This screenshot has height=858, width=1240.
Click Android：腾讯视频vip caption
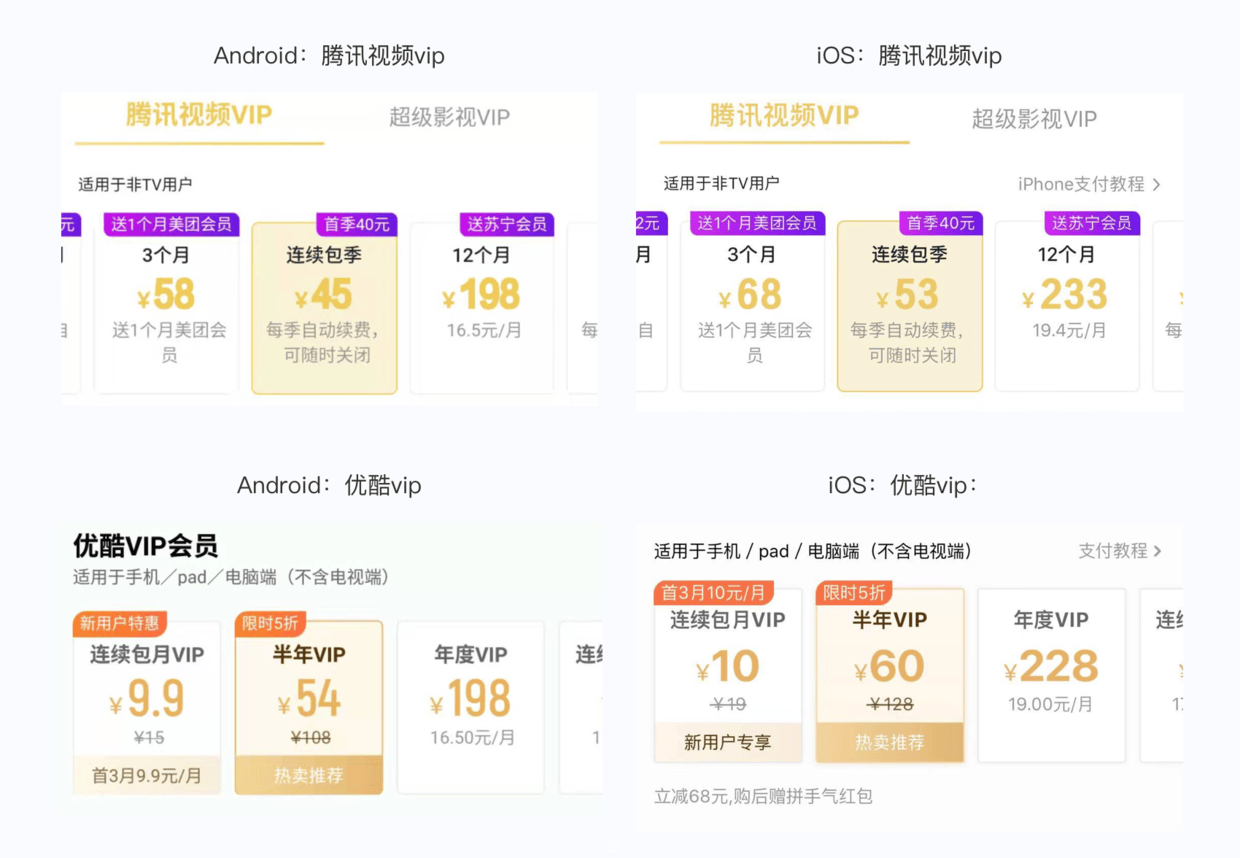329,56
